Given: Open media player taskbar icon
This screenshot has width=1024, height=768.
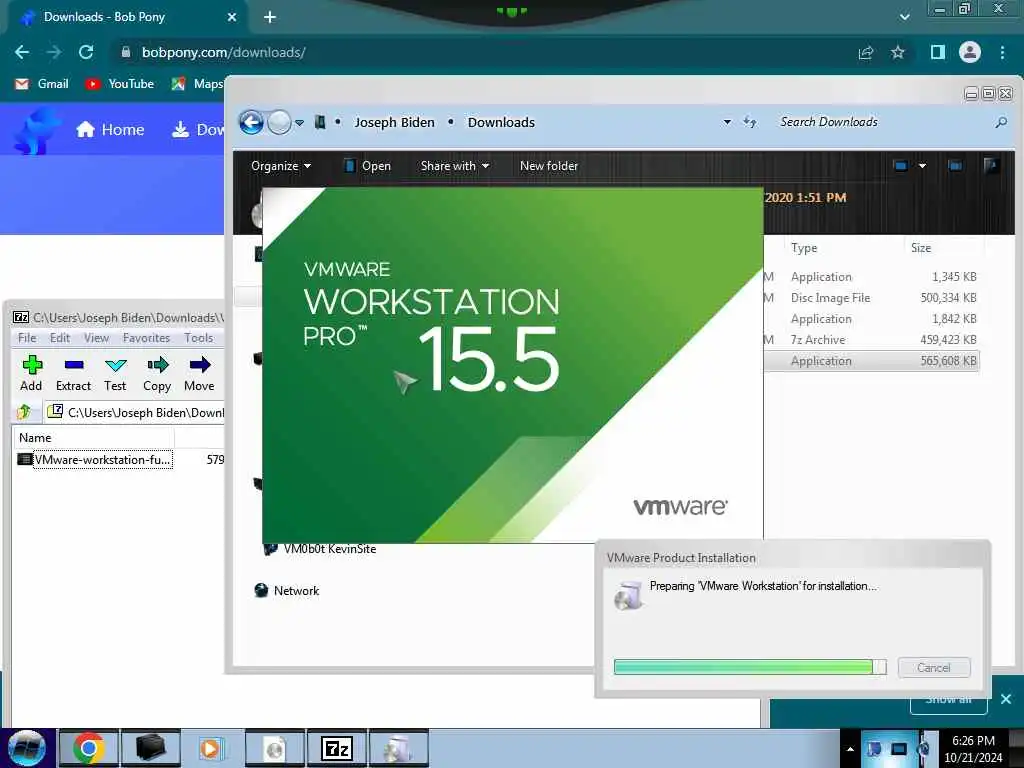Looking at the screenshot, I should [210, 748].
